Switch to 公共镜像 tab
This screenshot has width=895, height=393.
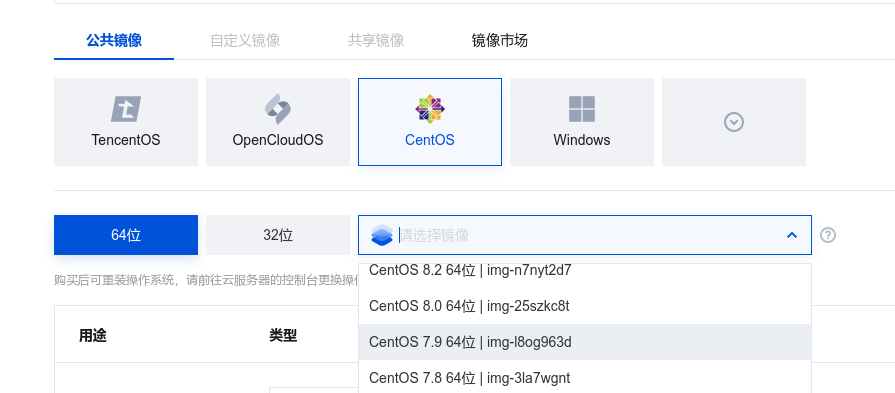pos(114,40)
